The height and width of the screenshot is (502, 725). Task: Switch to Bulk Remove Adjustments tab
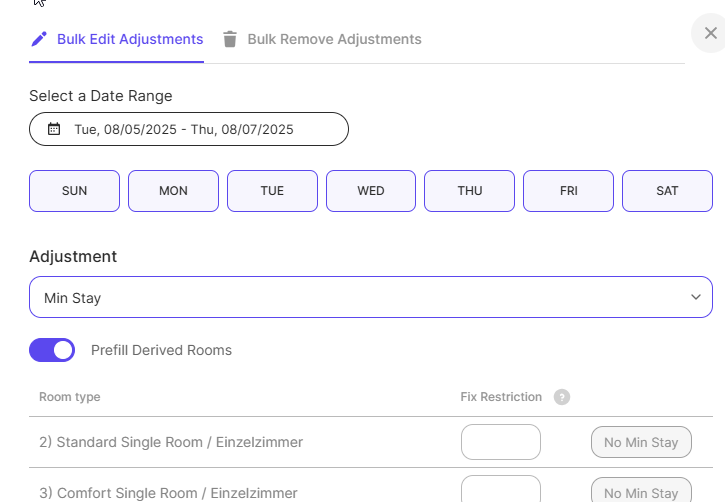click(x=334, y=40)
